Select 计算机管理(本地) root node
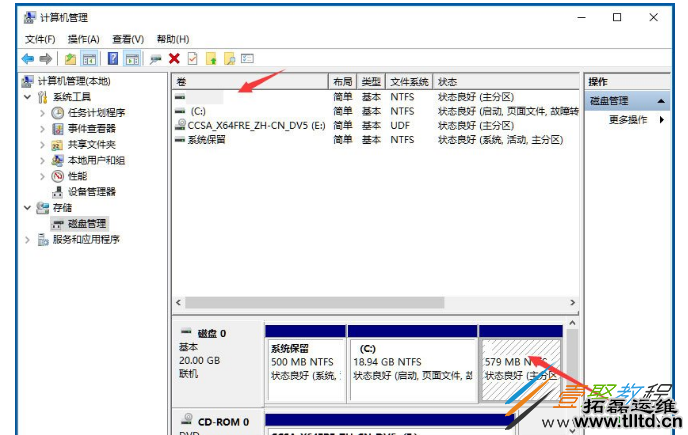688x435 pixels. [74, 81]
